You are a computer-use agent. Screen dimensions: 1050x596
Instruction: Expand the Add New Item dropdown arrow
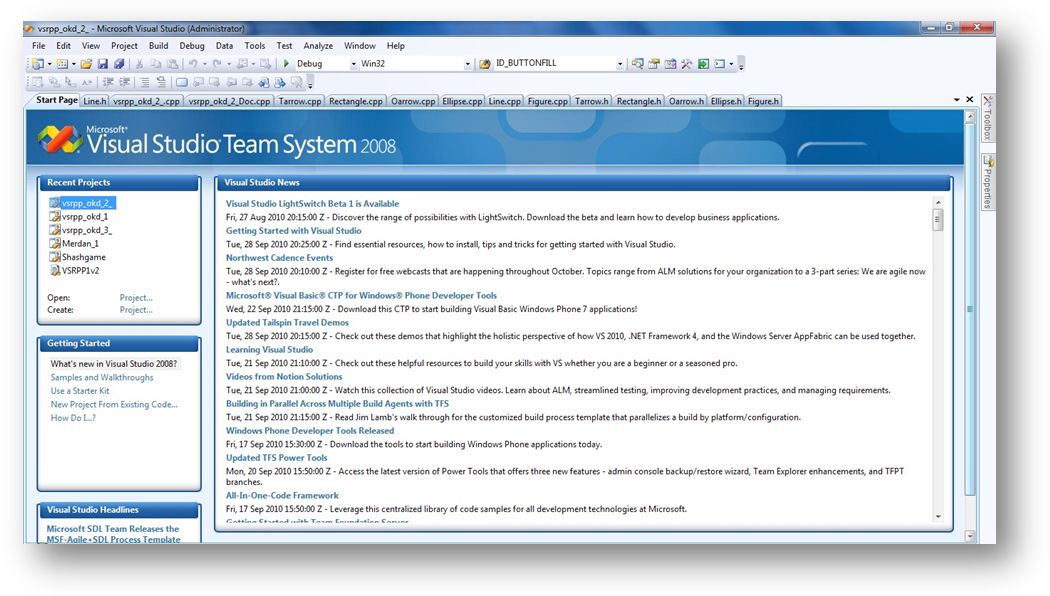[x=74, y=64]
